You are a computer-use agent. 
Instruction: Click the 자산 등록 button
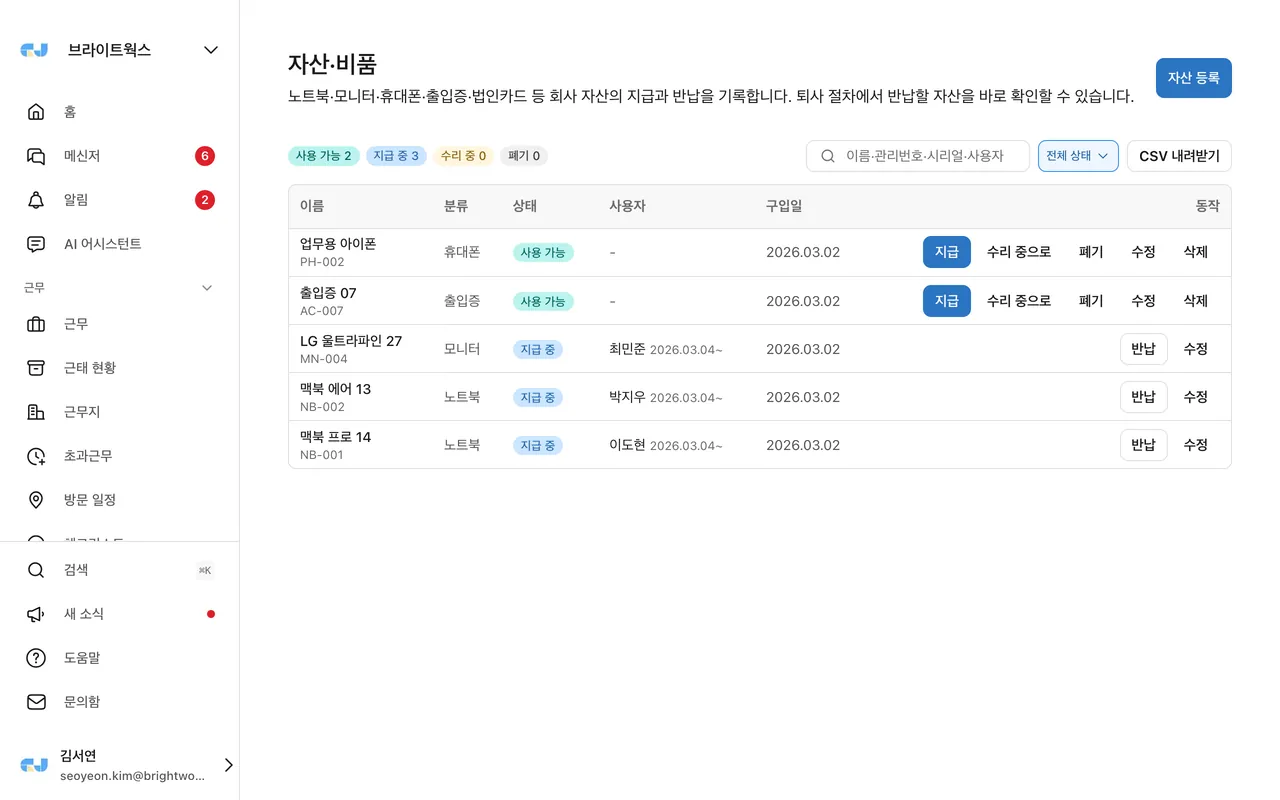pyautogui.click(x=1194, y=78)
